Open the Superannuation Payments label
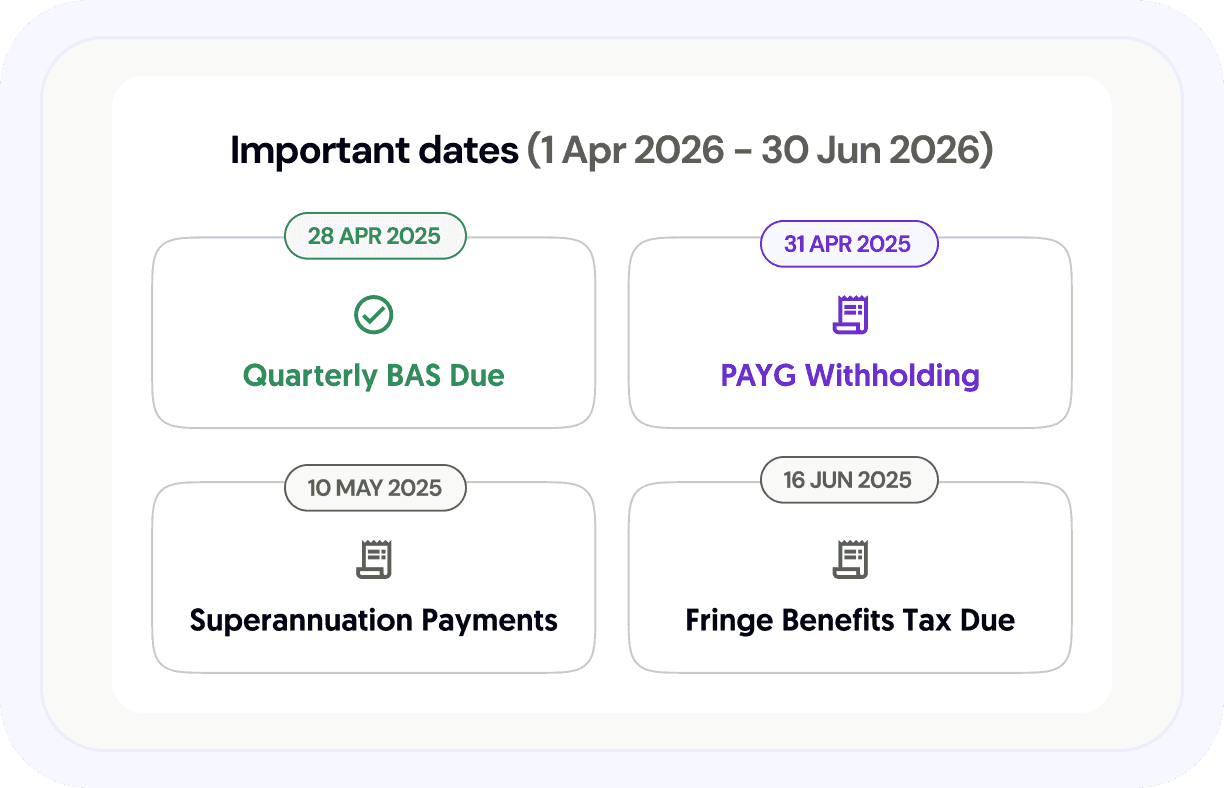1224x788 pixels. coord(374,620)
